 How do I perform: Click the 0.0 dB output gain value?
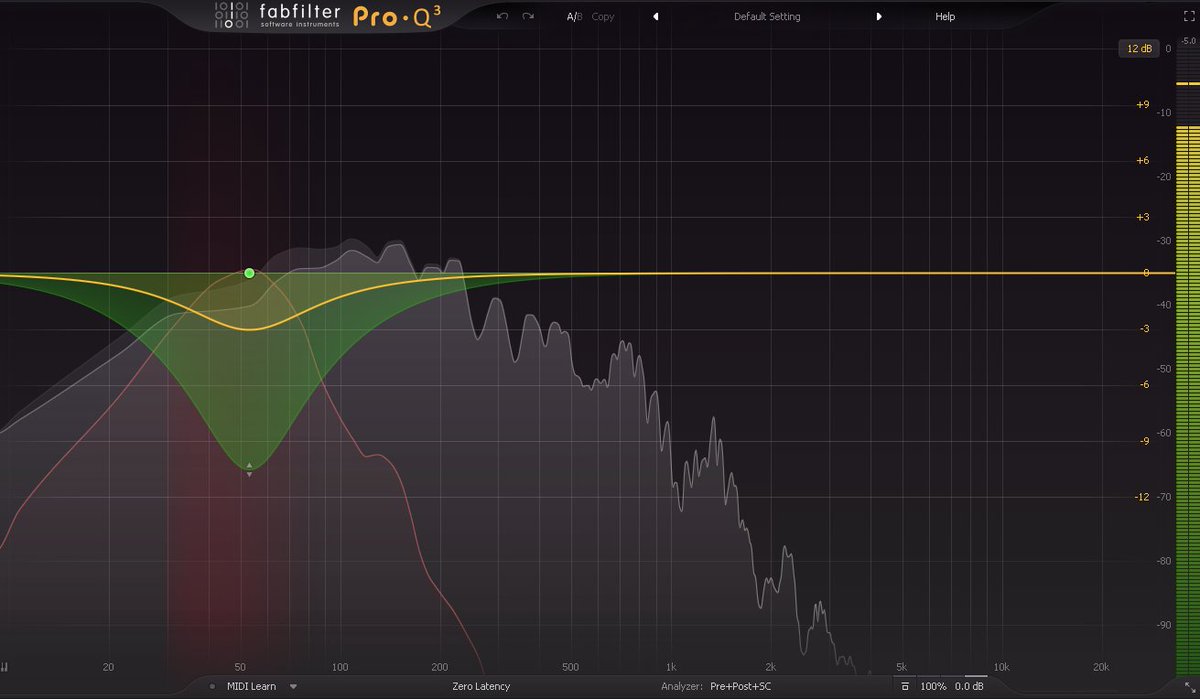[969, 687]
